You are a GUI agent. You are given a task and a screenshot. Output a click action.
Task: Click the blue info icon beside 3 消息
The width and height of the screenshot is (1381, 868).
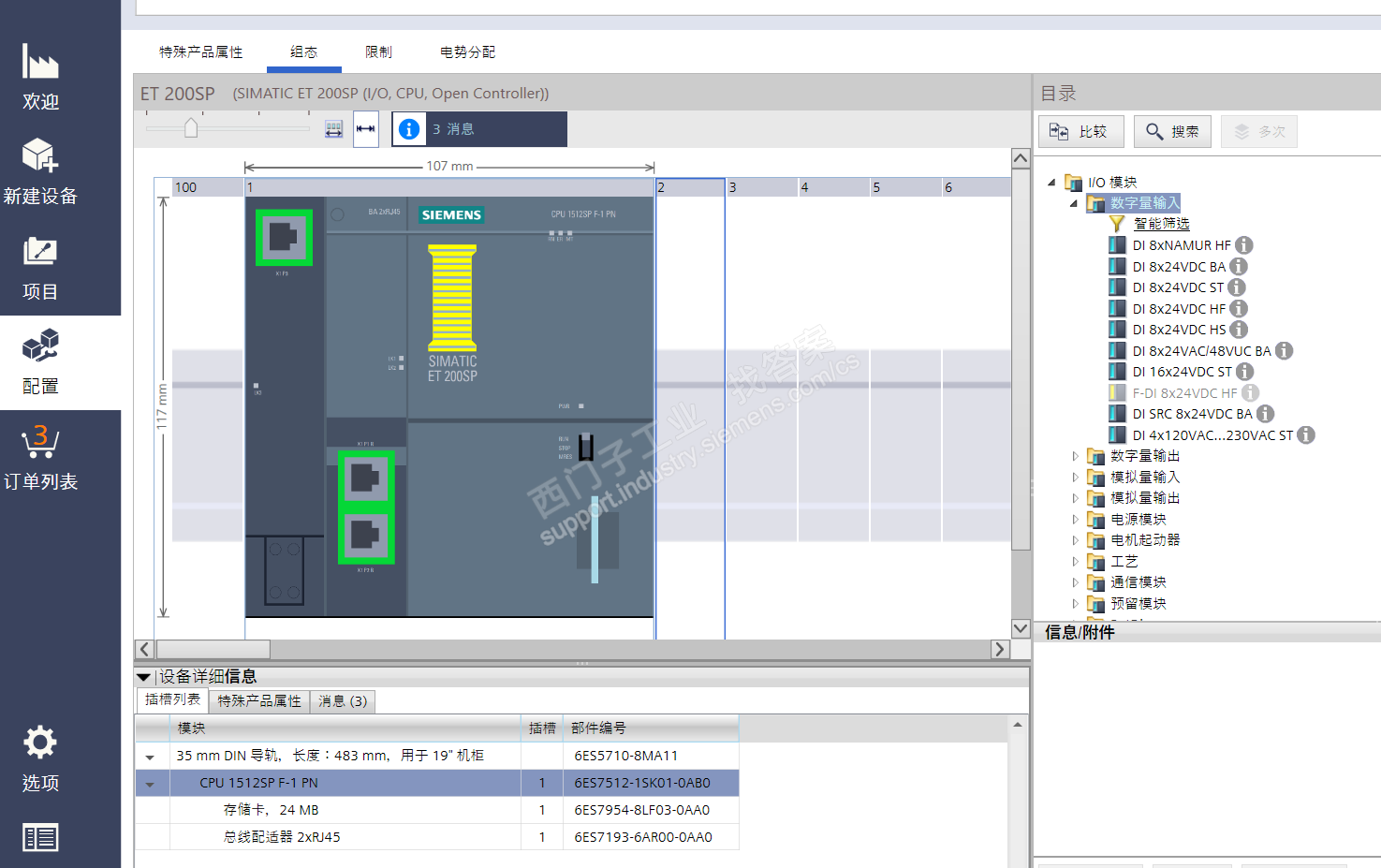tap(409, 129)
